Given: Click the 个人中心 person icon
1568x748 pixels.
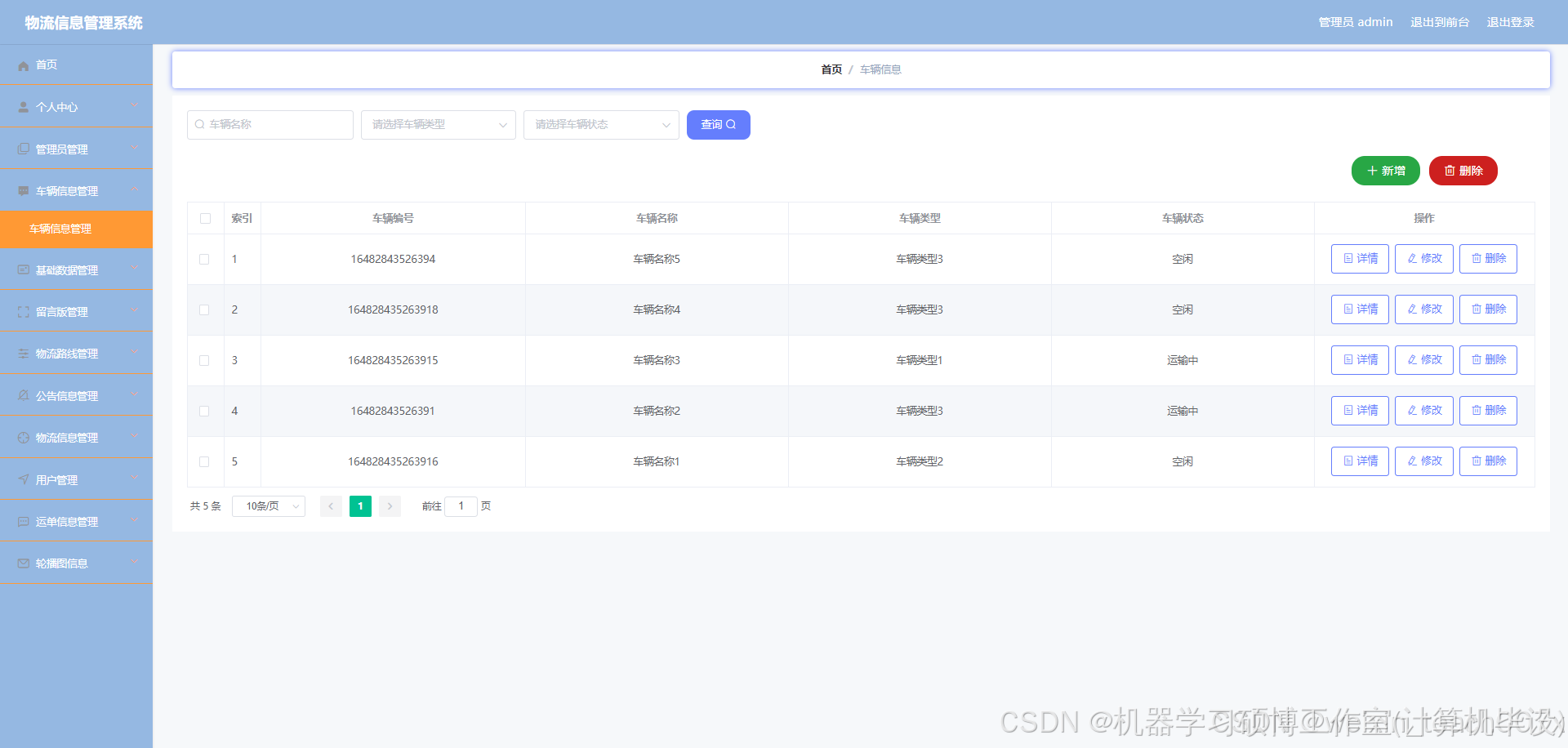Looking at the screenshot, I should point(22,106).
